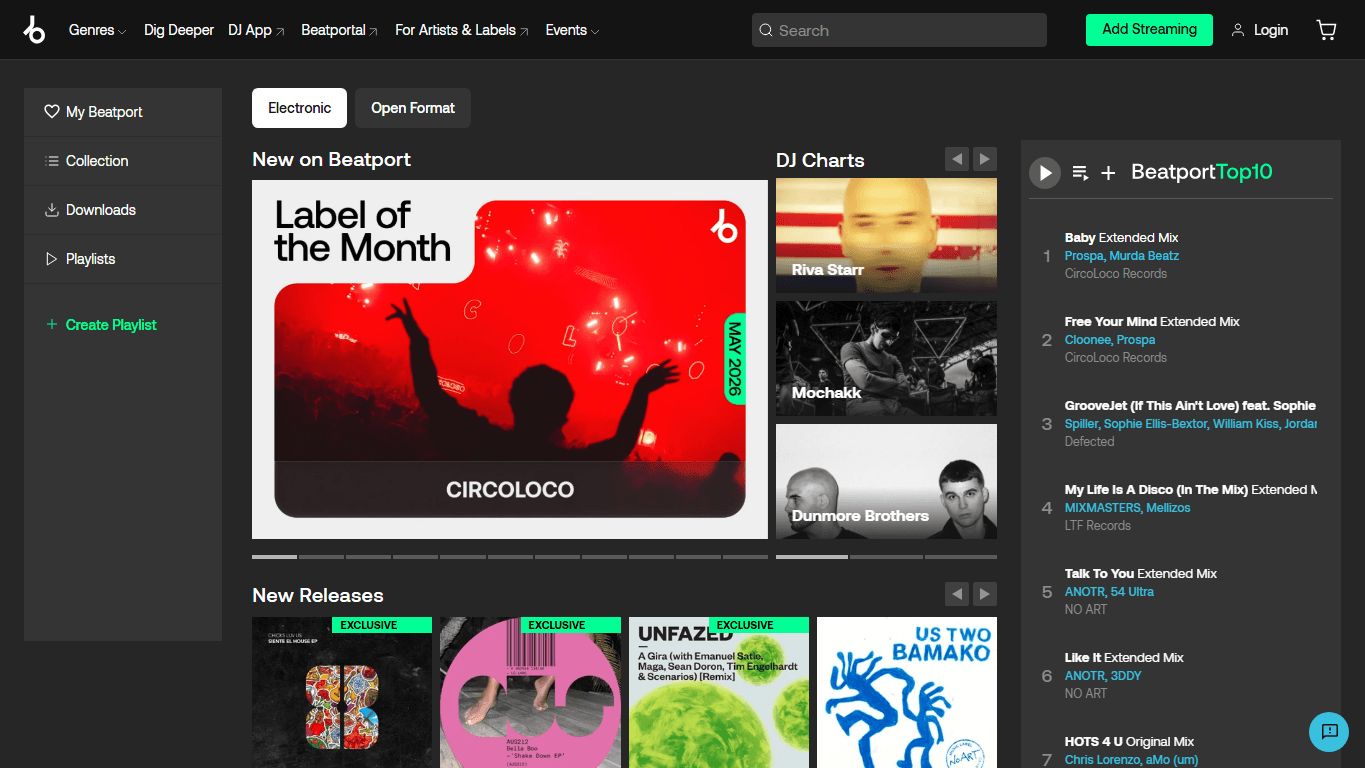Go to next New Releases page
This screenshot has width=1365, height=768.
coord(985,594)
